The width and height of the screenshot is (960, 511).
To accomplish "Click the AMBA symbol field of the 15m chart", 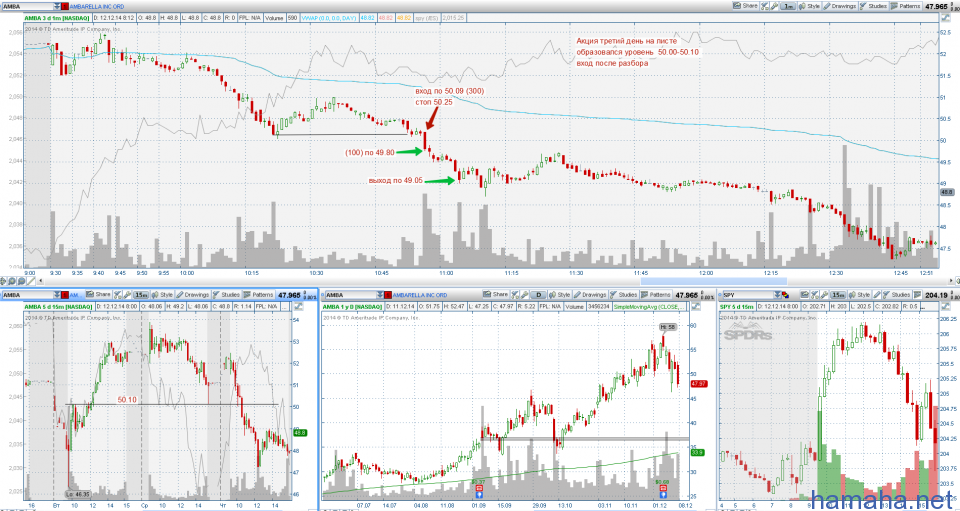I will tap(28, 295).
